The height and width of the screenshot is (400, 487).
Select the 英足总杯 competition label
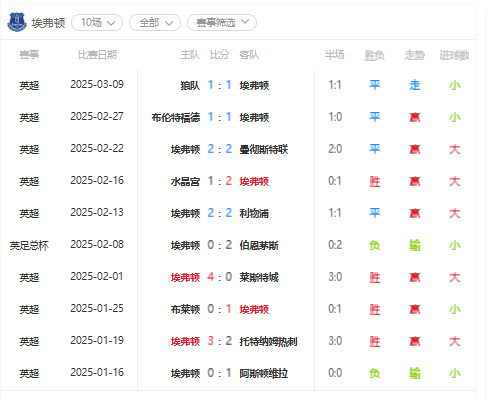[29, 246]
